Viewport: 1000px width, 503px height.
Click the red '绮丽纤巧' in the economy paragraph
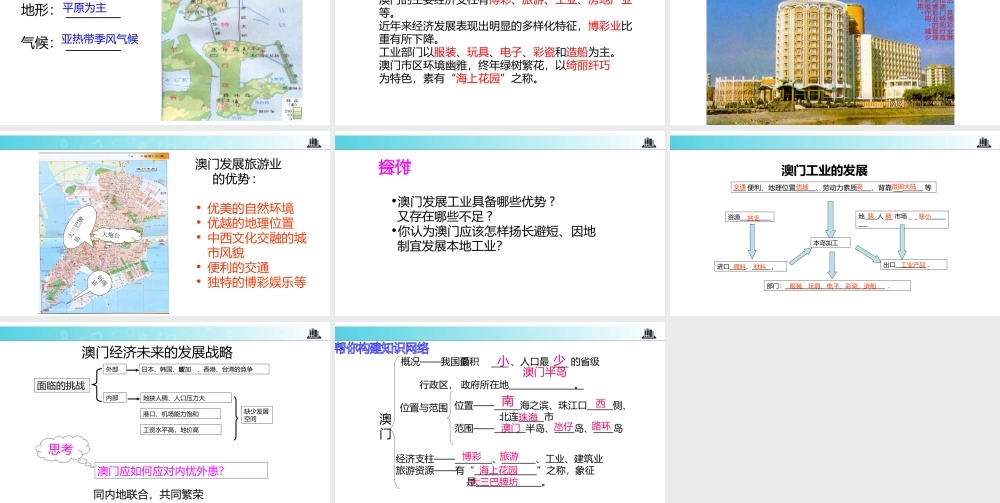(x=588, y=65)
